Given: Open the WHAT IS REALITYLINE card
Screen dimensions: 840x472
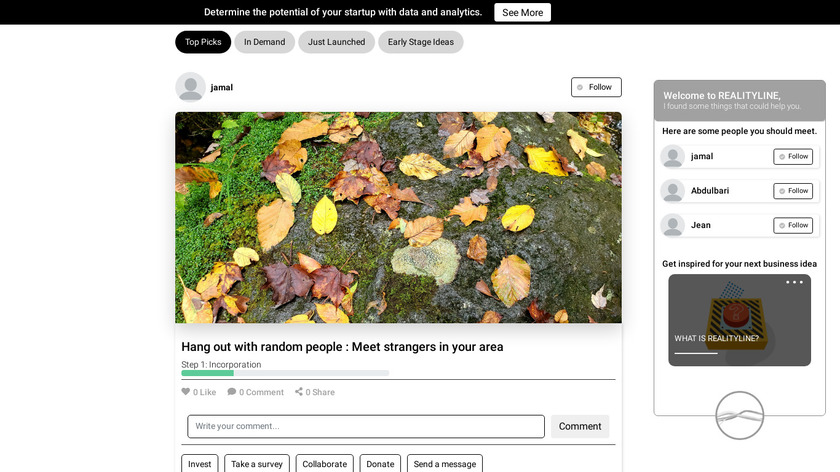Looking at the screenshot, I should tap(739, 320).
